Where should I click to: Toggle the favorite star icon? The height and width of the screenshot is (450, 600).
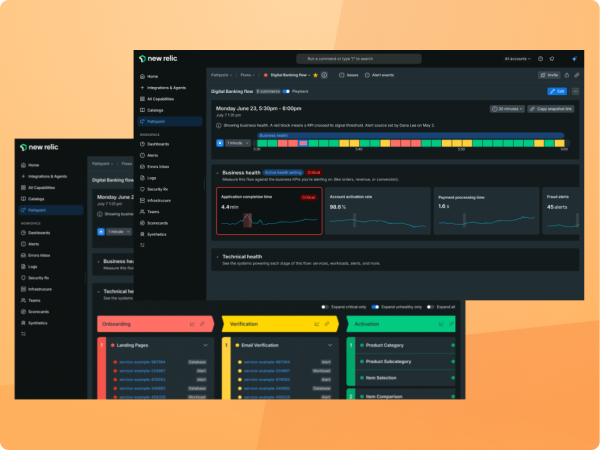[315, 75]
